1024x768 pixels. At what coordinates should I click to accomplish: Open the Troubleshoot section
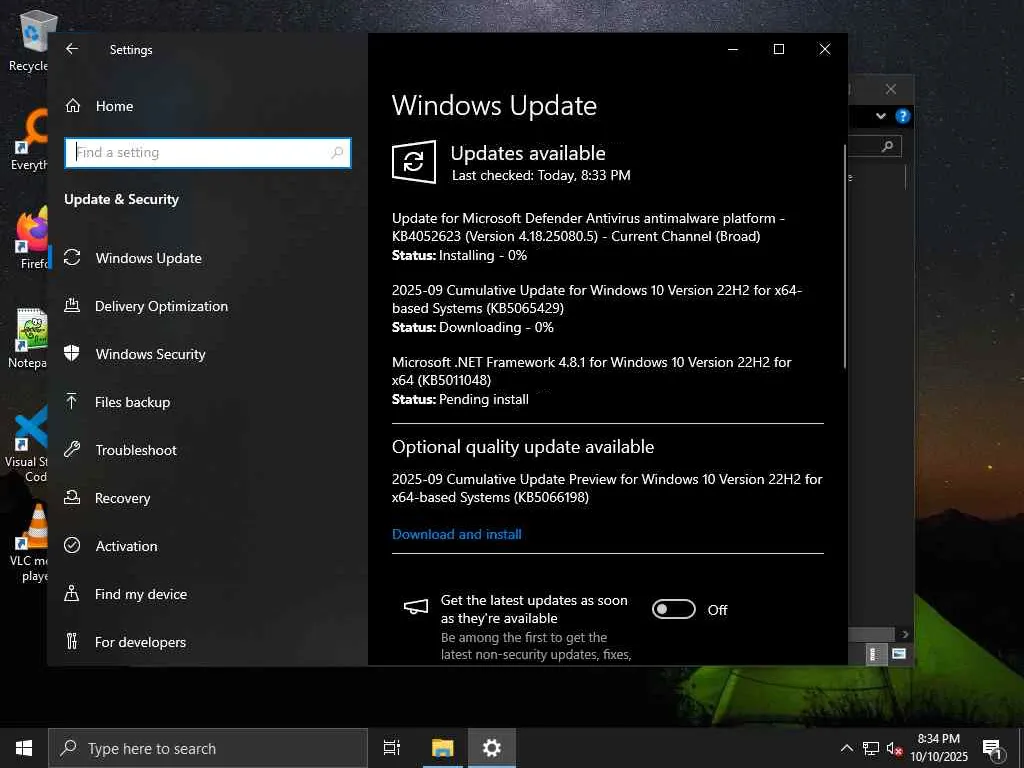[x=208, y=450]
